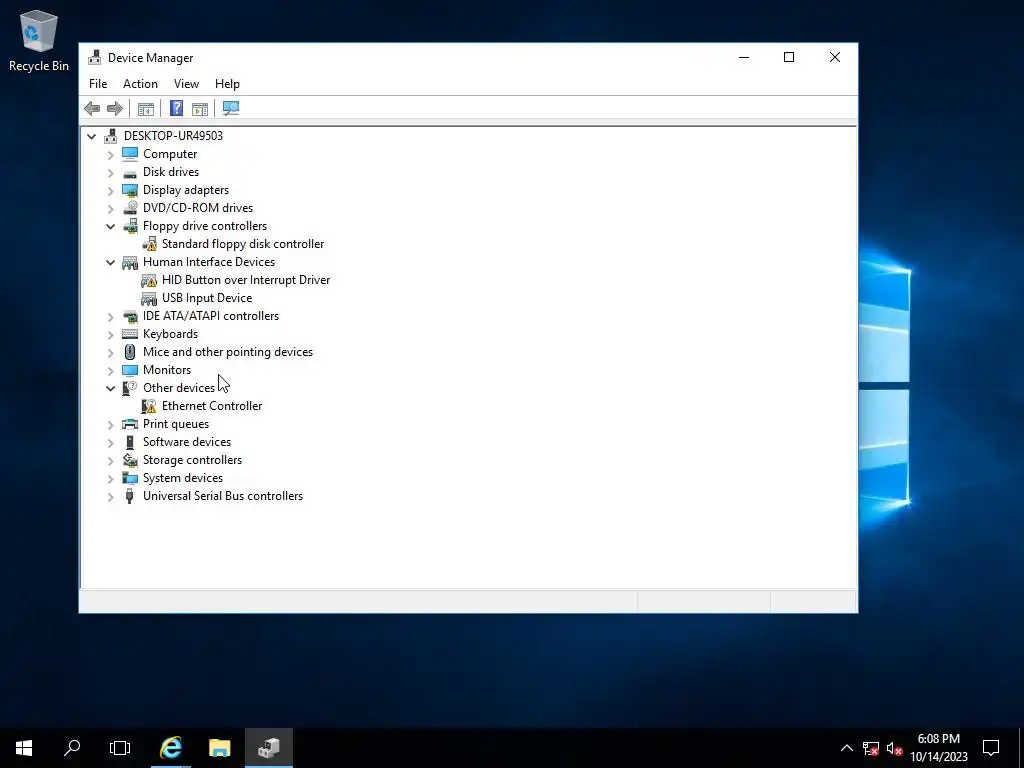Select the IDE ATA/ATAPI controllers label
Viewport: 1024px width, 768px height.
[x=211, y=316]
